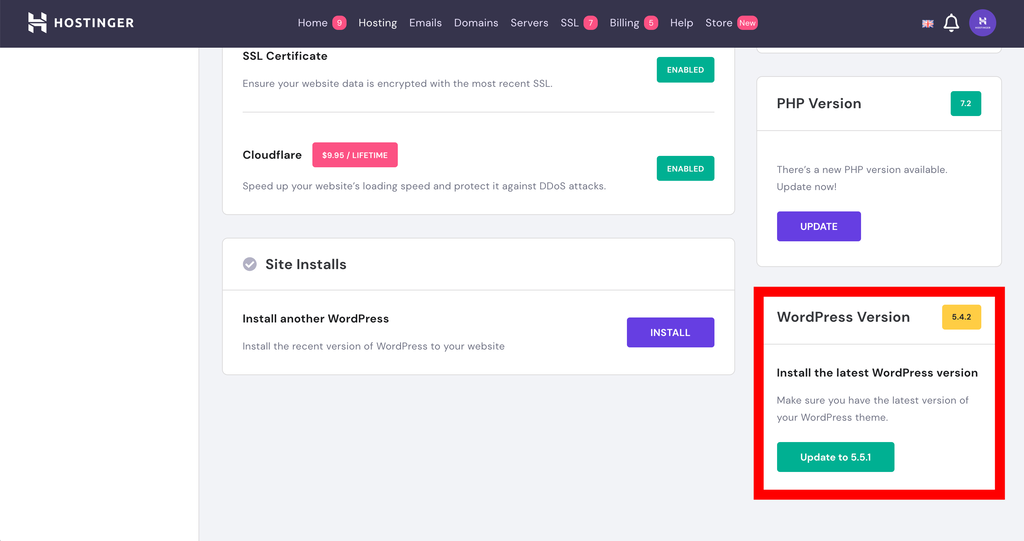Click the PHP 7.2 version badge
1024x541 pixels.
965,103
